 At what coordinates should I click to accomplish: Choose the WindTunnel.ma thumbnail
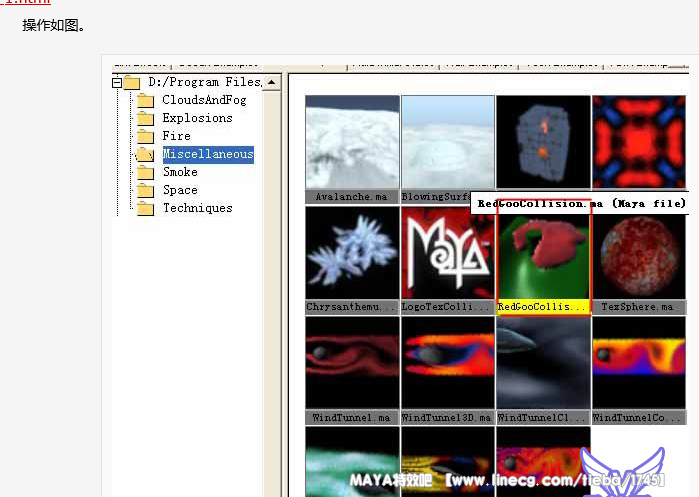(x=352, y=363)
